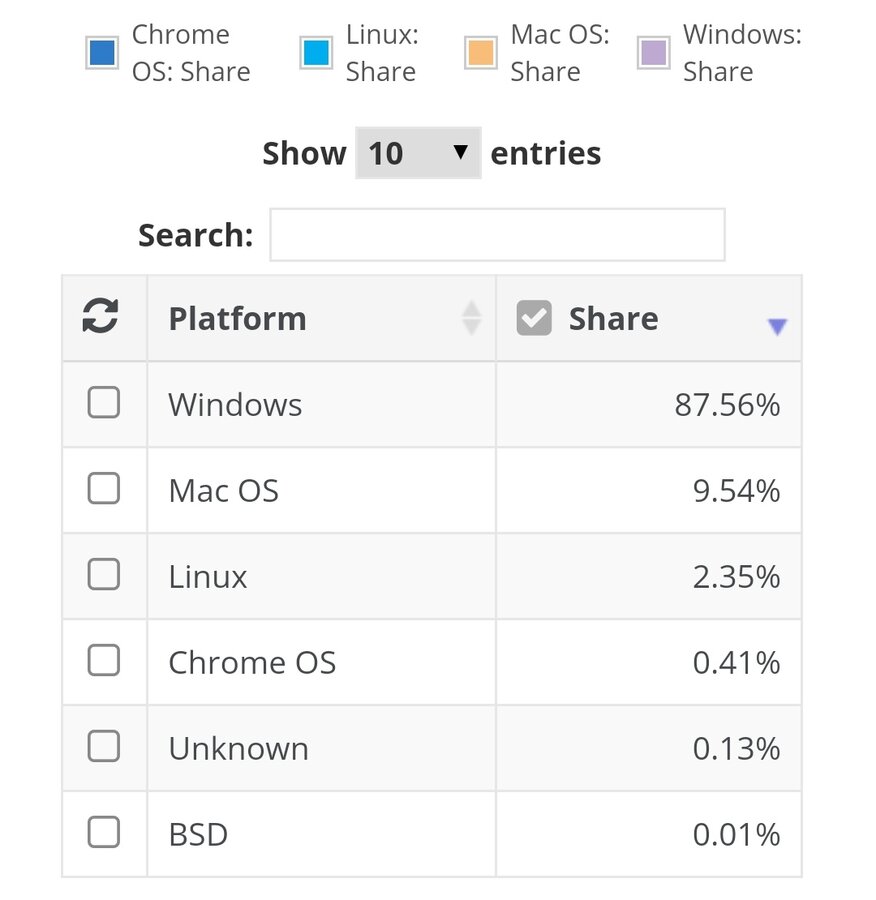Click the purple descending sort arrow on Share
The height and width of the screenshot is (900, 876).
[x=777, y=326]
